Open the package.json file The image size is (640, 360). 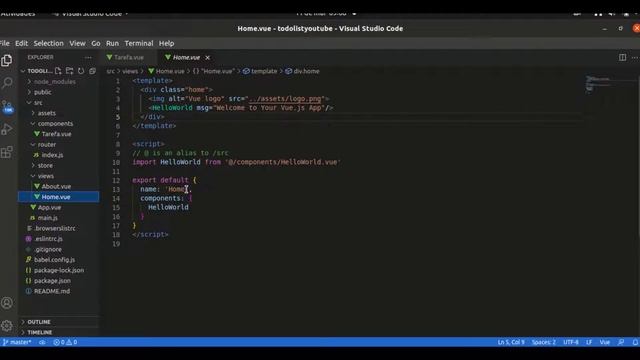[x=52, y=281]
